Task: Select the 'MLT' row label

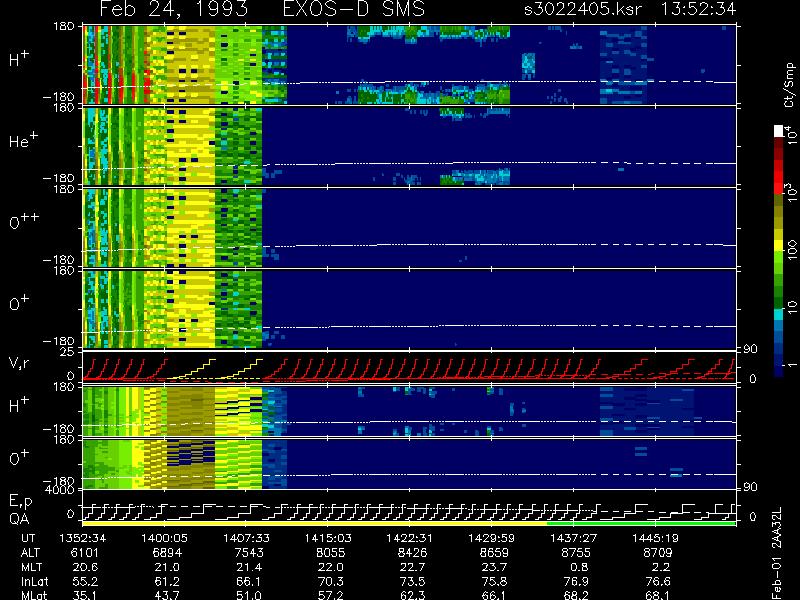Action: coord(32,567)
